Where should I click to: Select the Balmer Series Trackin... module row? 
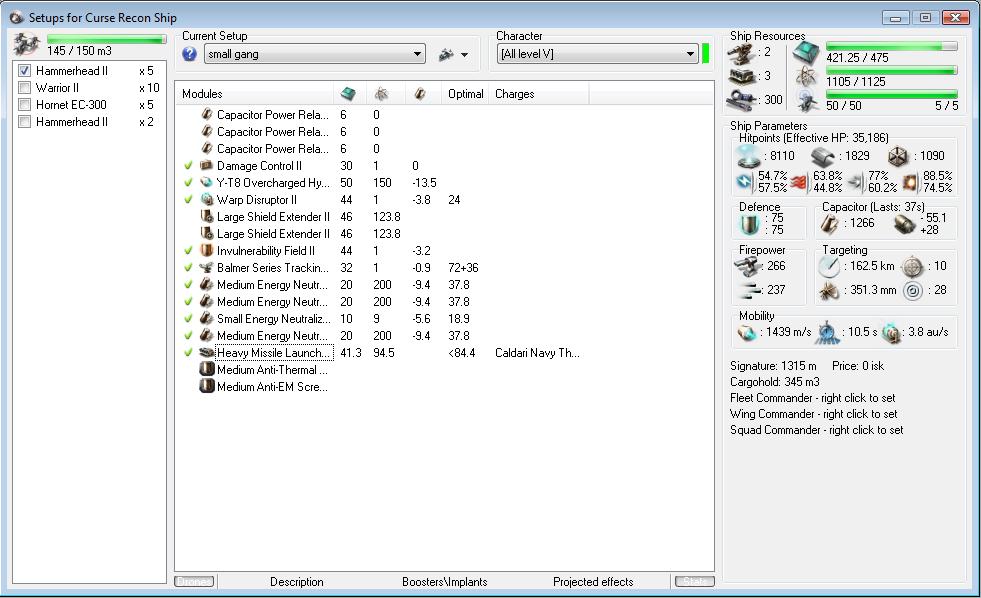pyautogui.click(x=444, y=268)
